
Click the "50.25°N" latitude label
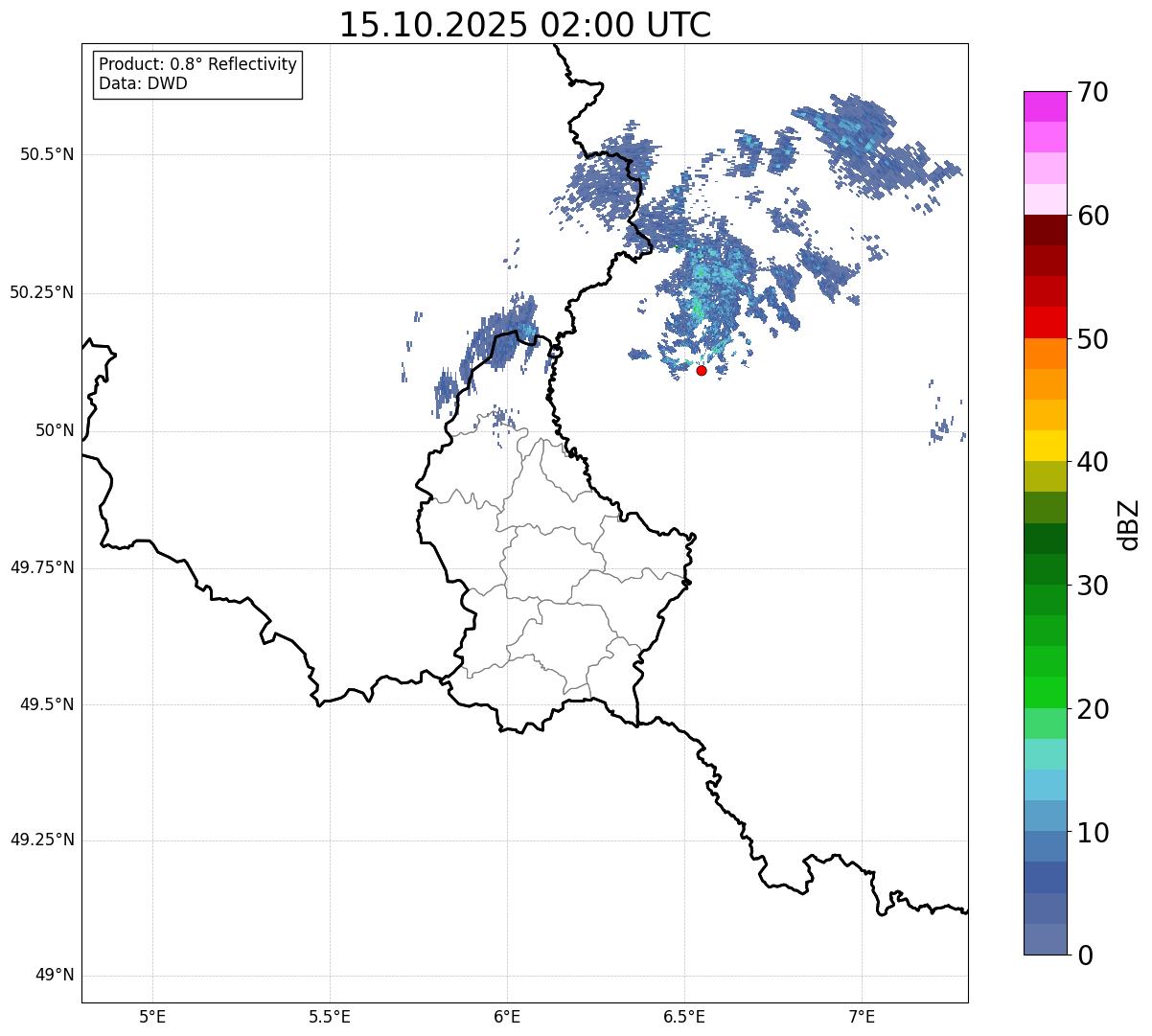pyautogui.click(x=42, y=292)
